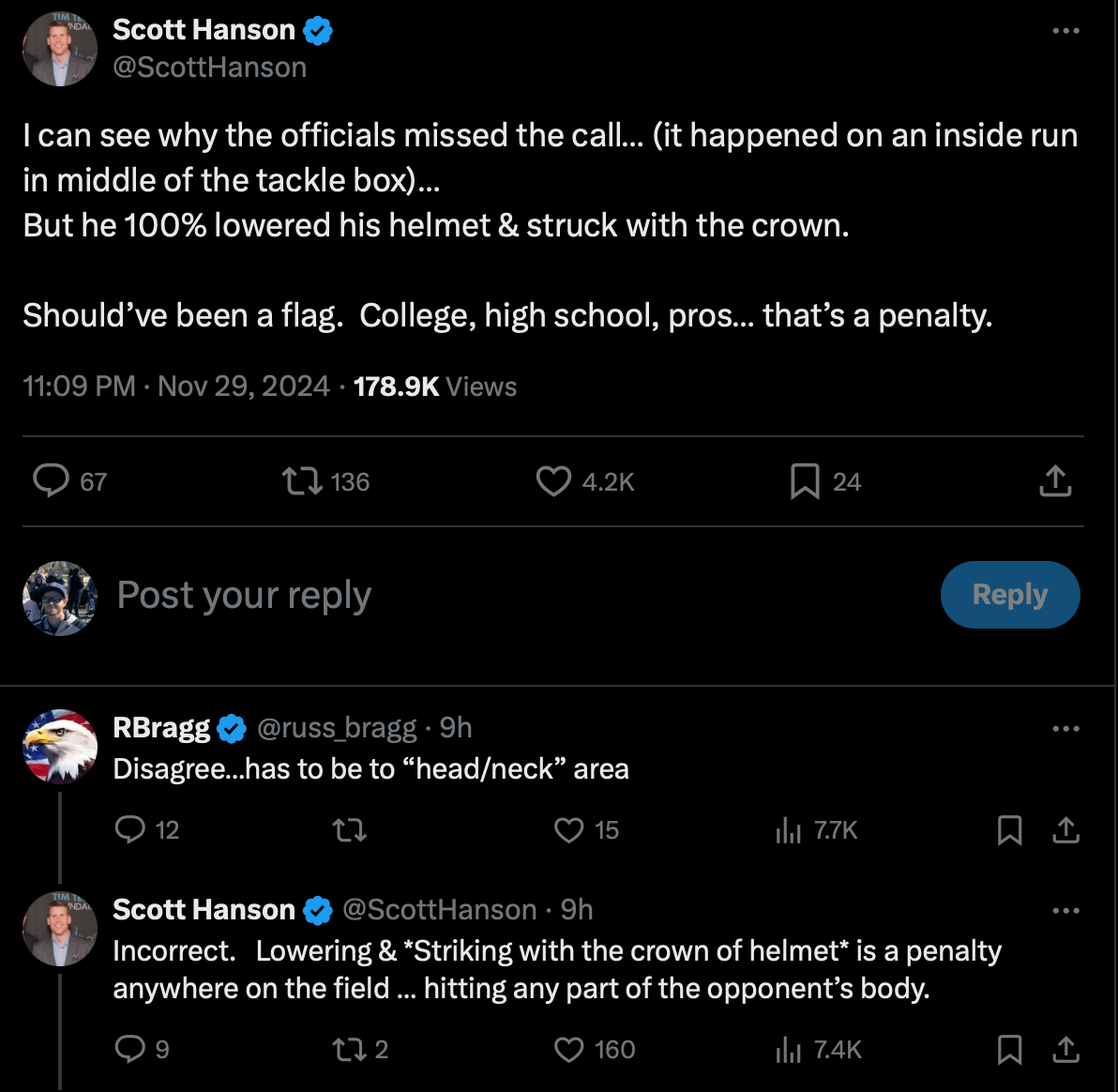Open the 11:09 PM timestamp link

pyautogui.click(x=79, y=387)
